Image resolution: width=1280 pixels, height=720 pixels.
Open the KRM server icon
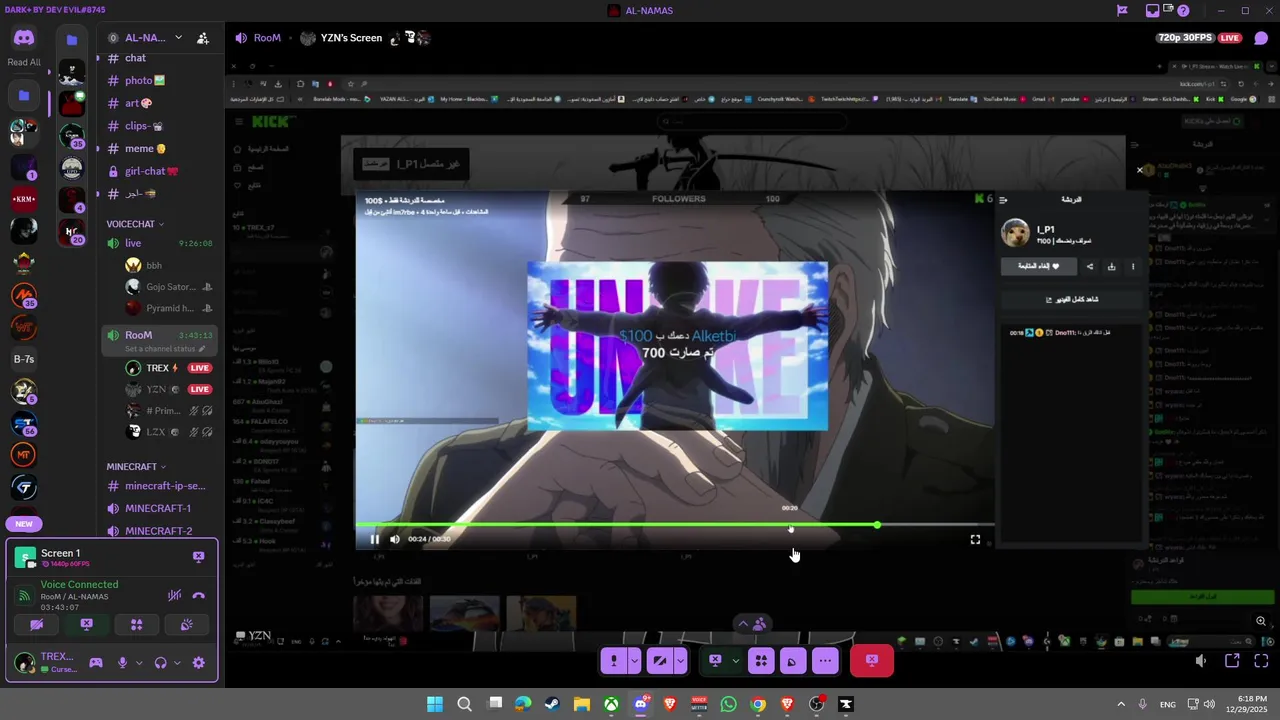coord(24,199)
